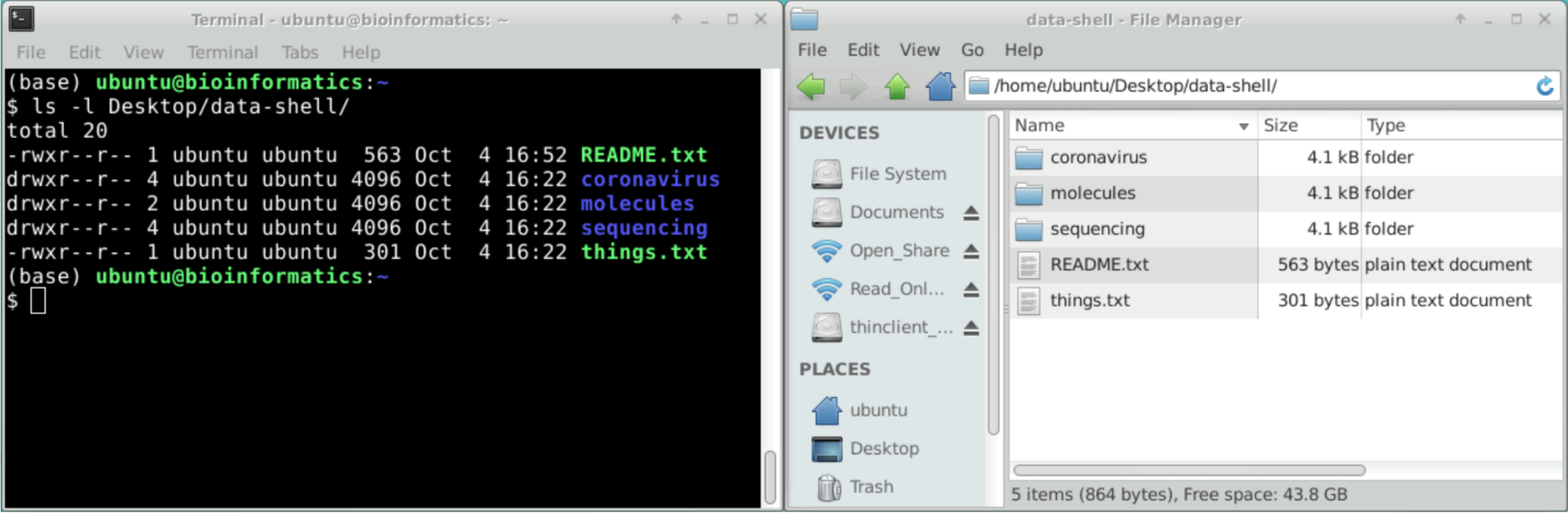Click the folder icon in the location bar
The image size is (1568, 513).
[x=979, y=85]
